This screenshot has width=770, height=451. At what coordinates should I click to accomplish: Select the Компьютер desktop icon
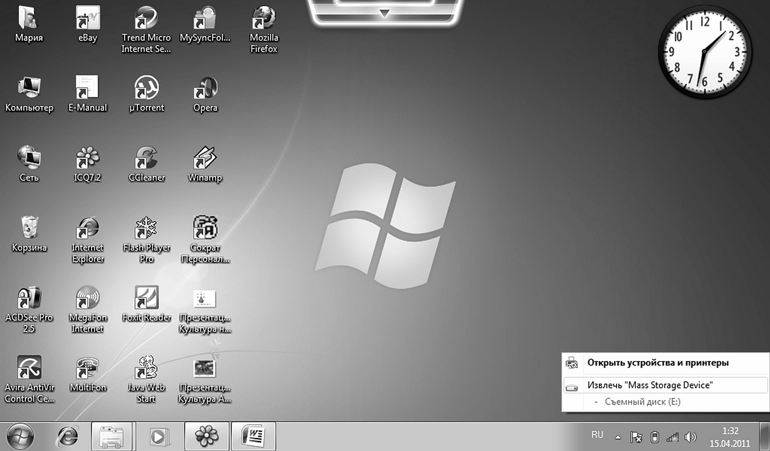pos(29,88)
